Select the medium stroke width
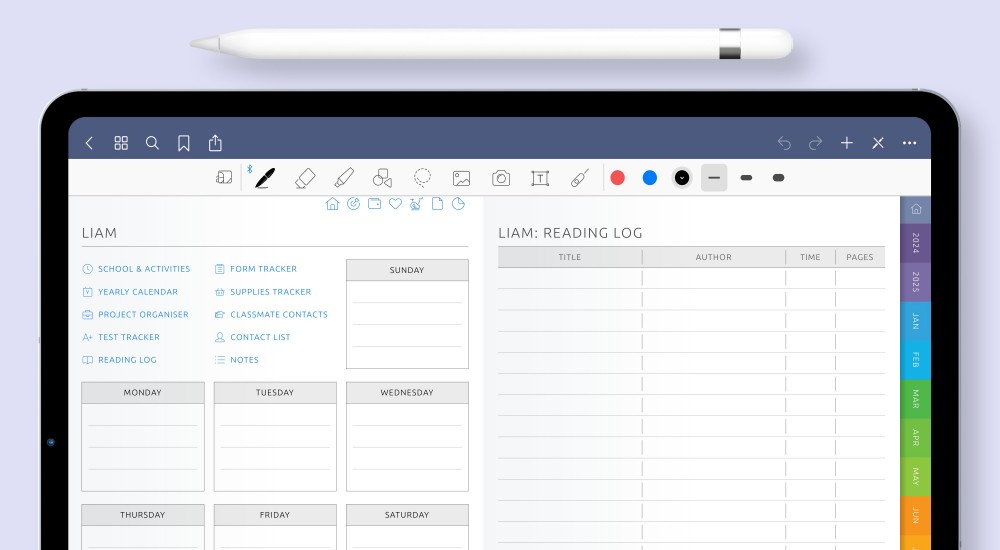Screen dimensions: 1000x550 pyautogui.click(x=746, y=177)
